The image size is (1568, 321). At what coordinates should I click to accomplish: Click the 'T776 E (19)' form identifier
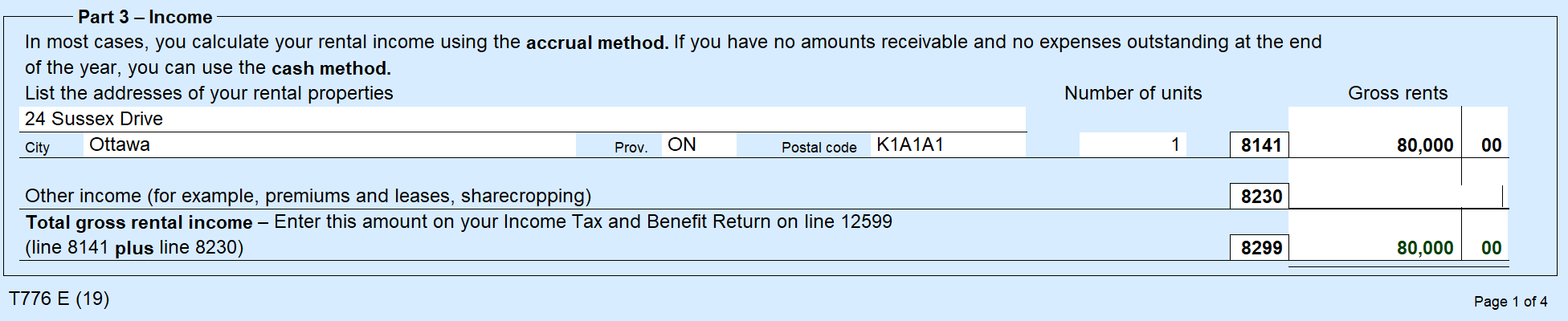pos(59,299)
